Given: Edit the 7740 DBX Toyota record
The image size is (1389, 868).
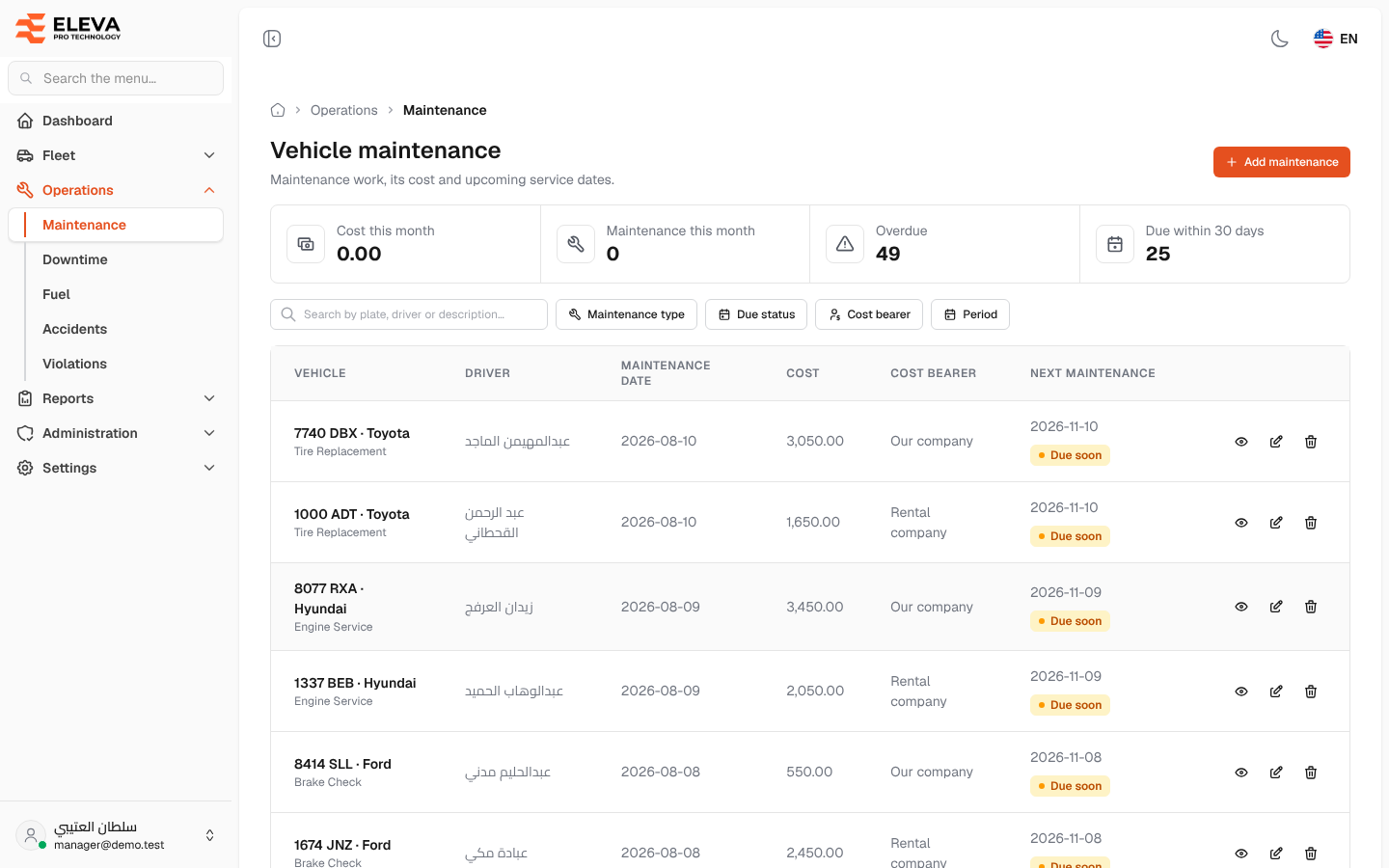Looking at the screenshot, I should coord(1276,442).
